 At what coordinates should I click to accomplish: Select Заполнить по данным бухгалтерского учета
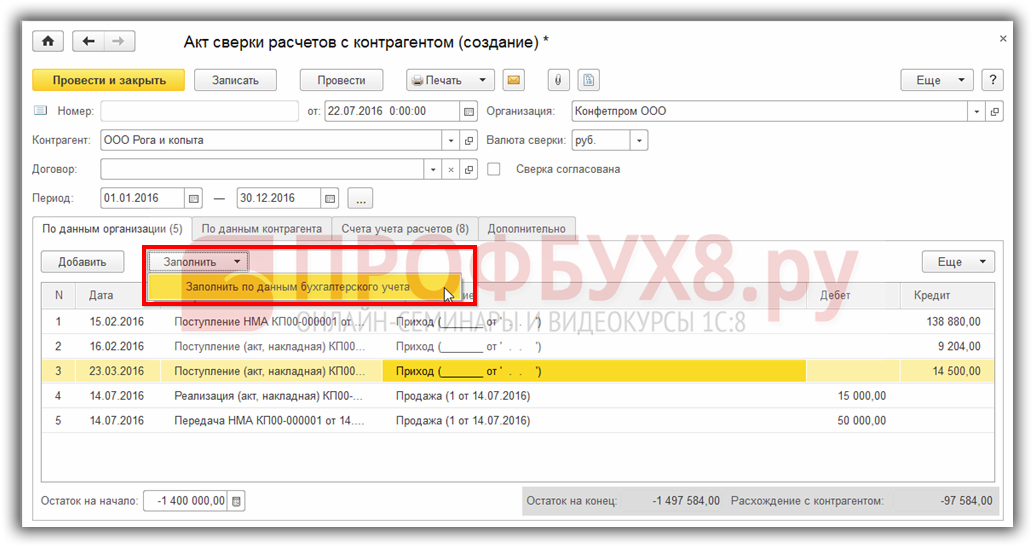coord(298,287)
